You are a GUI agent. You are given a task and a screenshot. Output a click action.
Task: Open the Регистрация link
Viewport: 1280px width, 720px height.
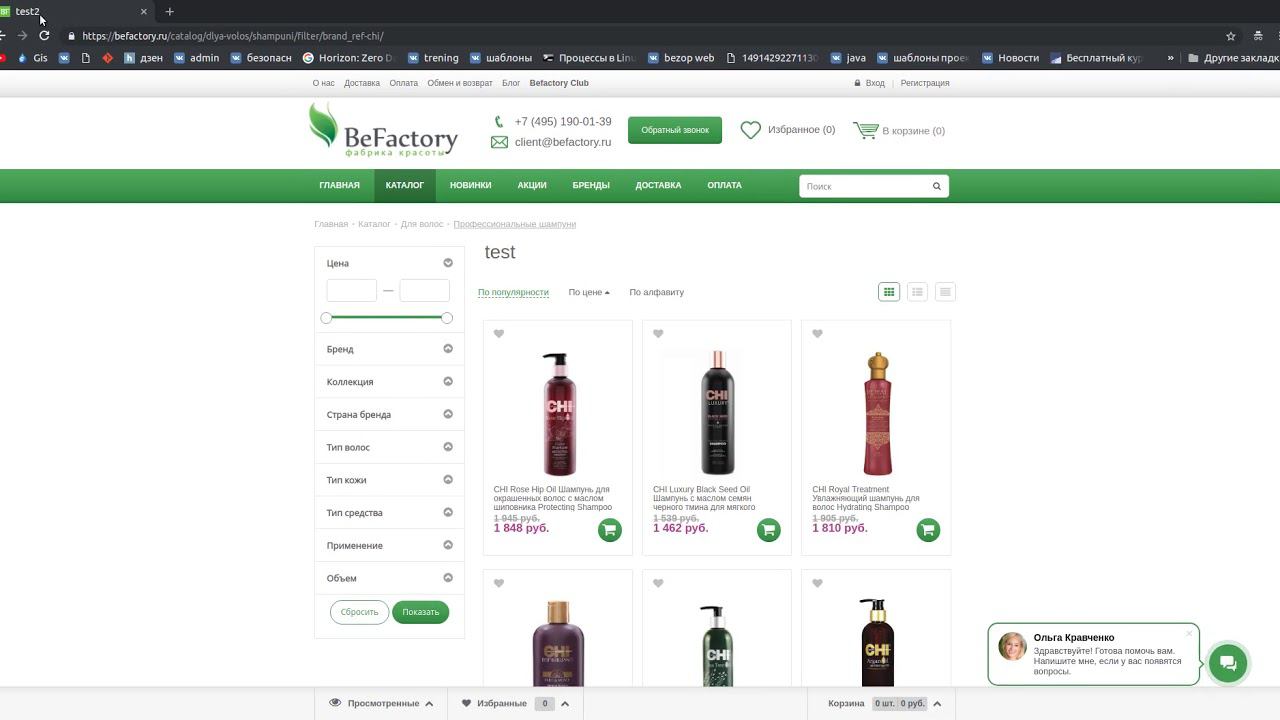[x=925, y=83]
